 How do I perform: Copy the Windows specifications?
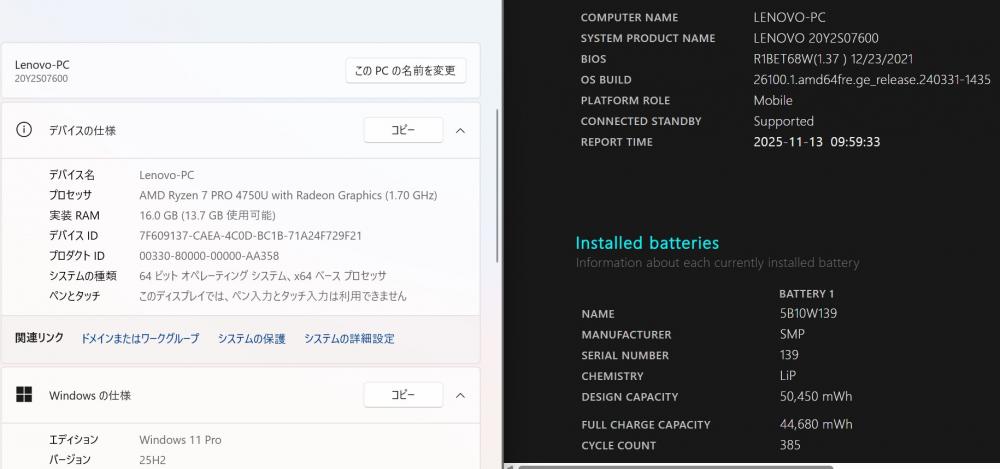(x=403, y=395)
